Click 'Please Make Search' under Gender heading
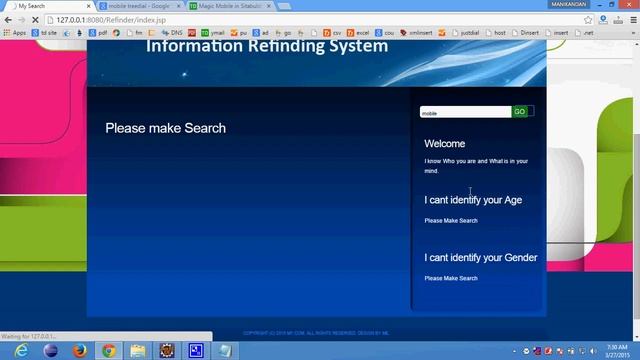Screen dimensions: 640x360 [451, 278]
